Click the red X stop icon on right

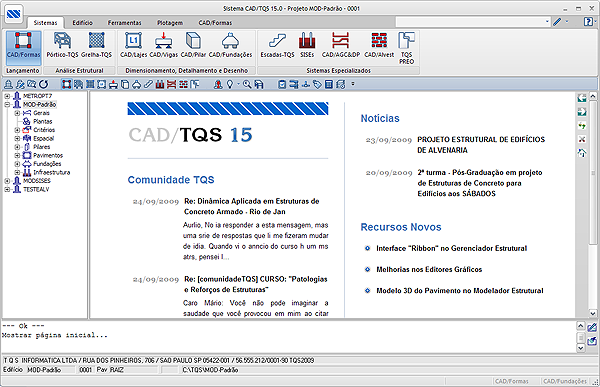pos(582,139)
